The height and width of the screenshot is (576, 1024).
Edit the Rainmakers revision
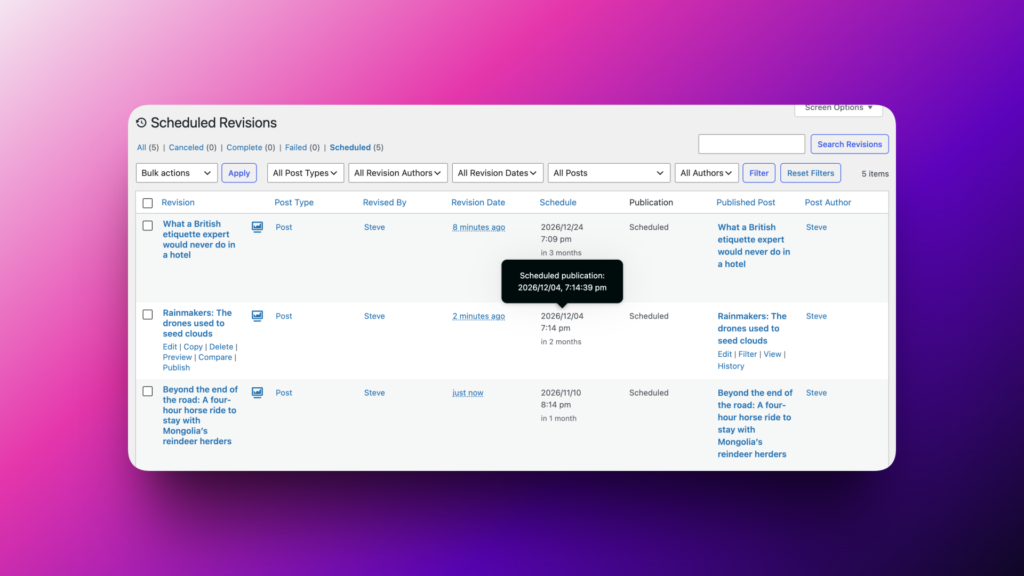tap(170, 347)
